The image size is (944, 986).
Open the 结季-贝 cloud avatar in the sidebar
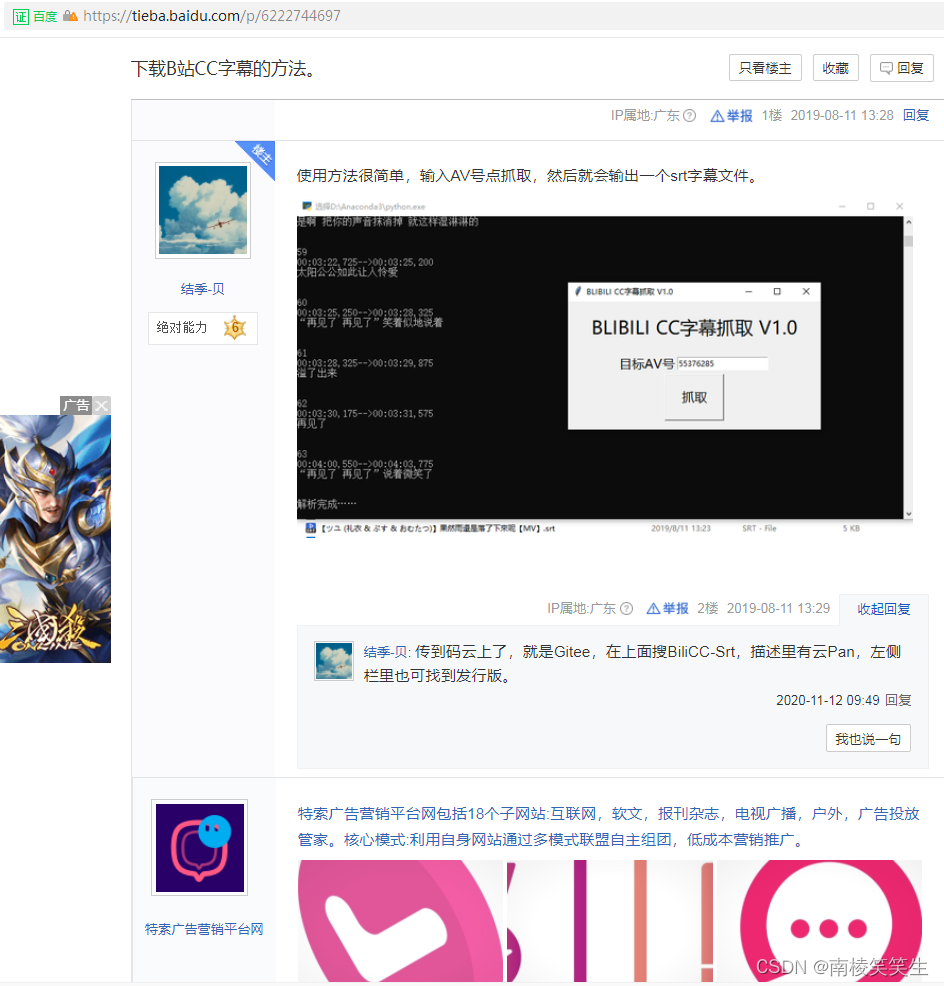pyautogui.click(x=203, y=210)
